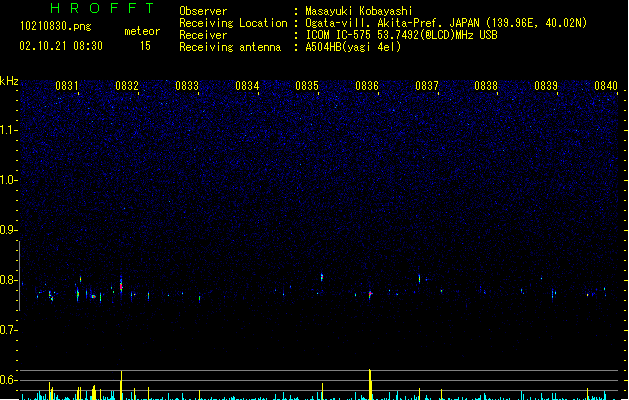Click the 1.0 kHz frequency label

(8, 180)
